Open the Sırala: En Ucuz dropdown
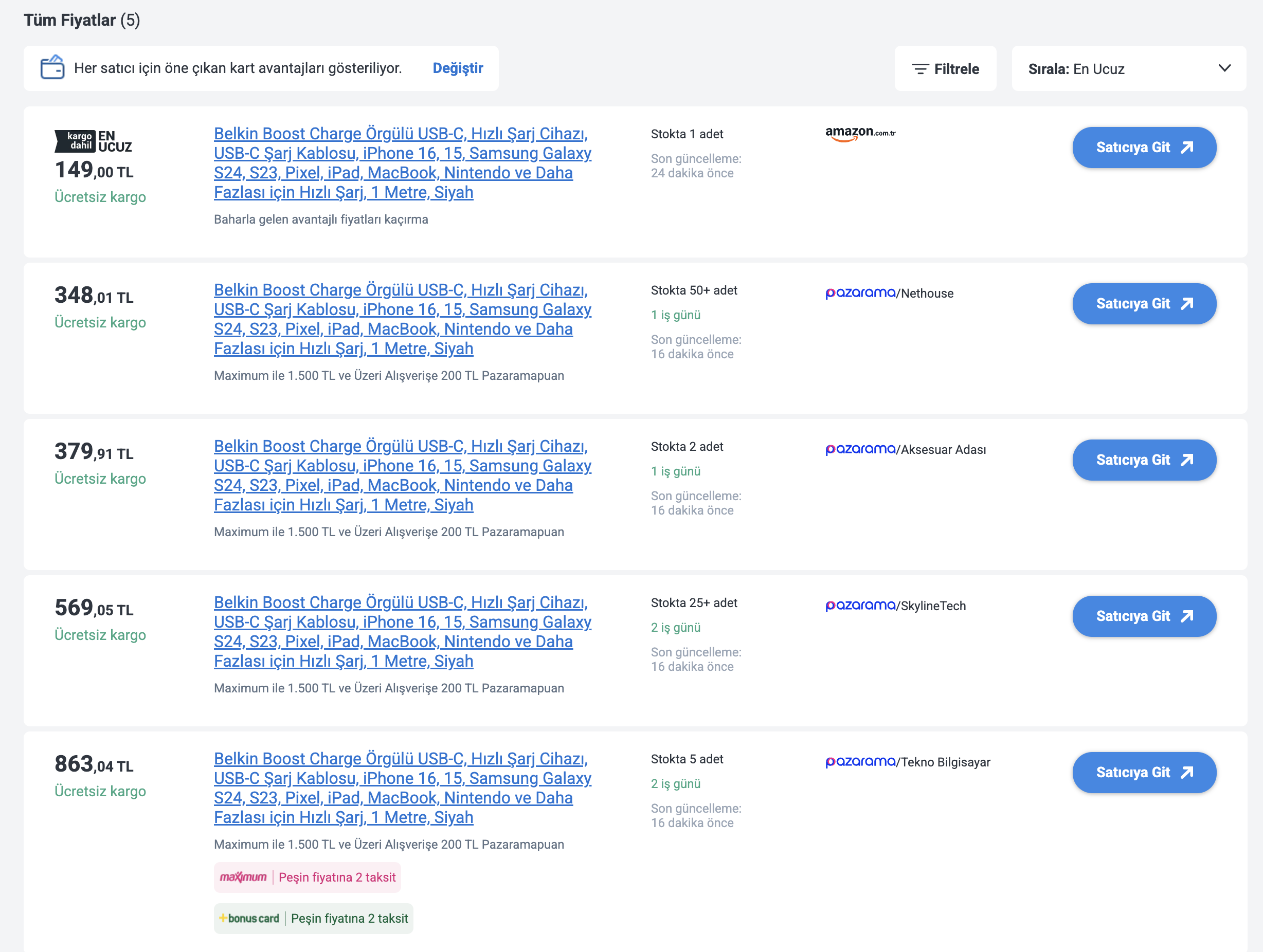 click(1129, 68)
